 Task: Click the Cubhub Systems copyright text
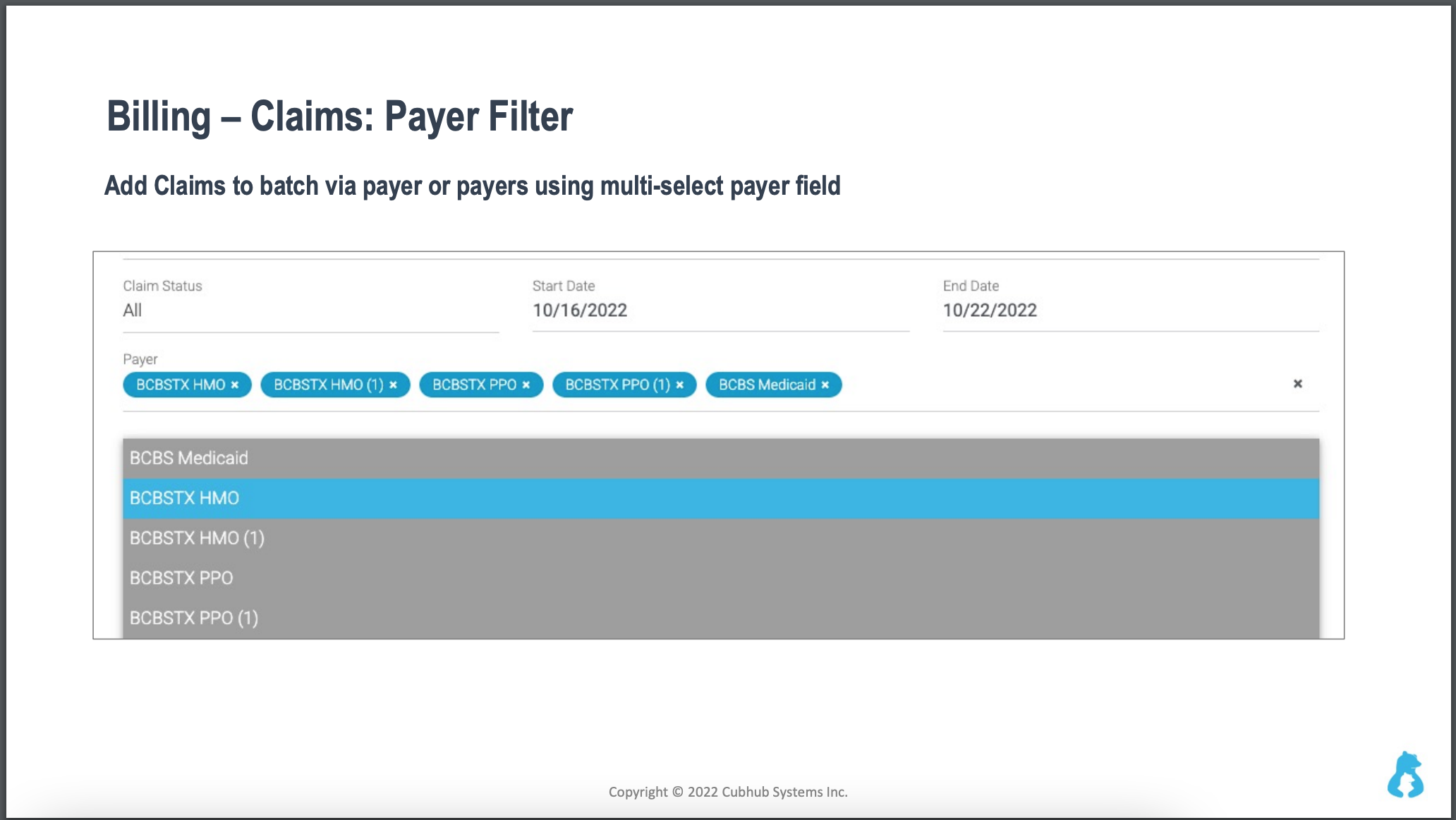coord(728,792)
